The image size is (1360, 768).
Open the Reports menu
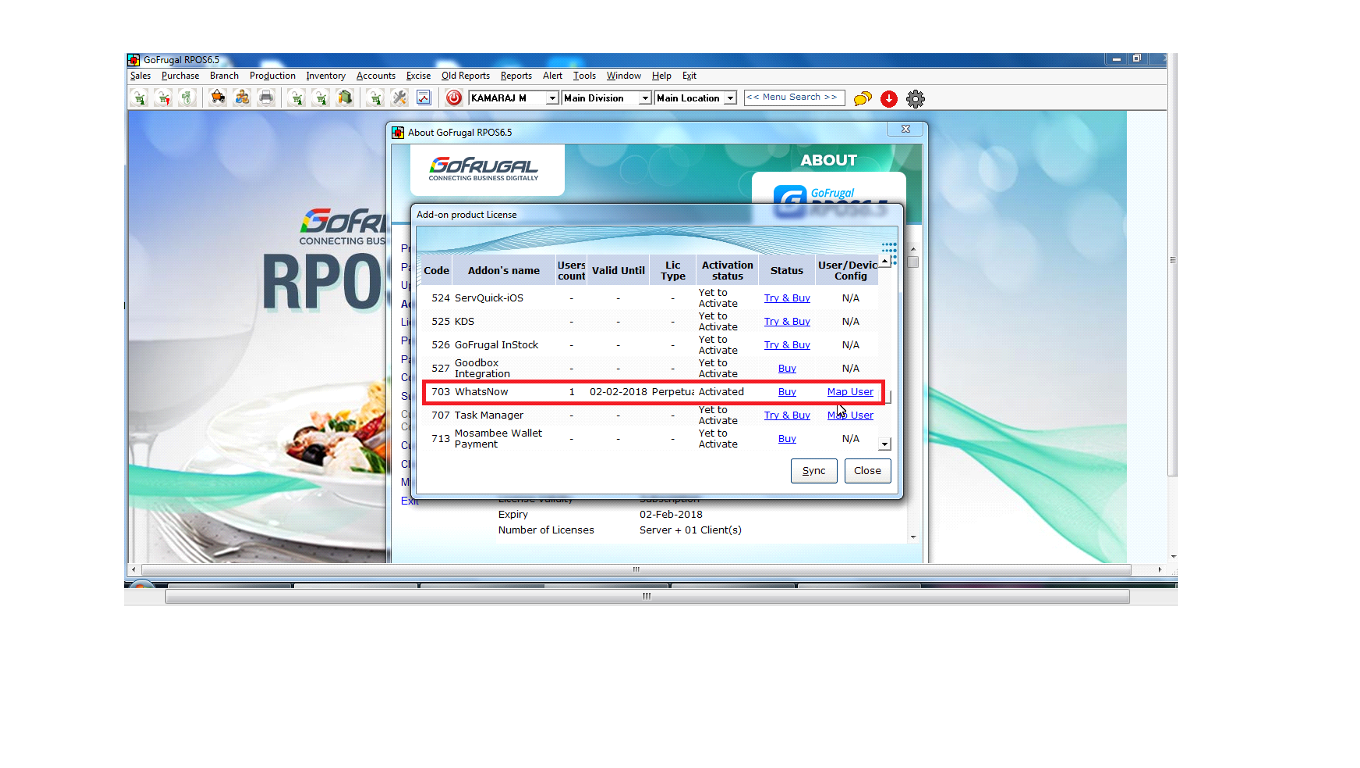click(516, 76)
